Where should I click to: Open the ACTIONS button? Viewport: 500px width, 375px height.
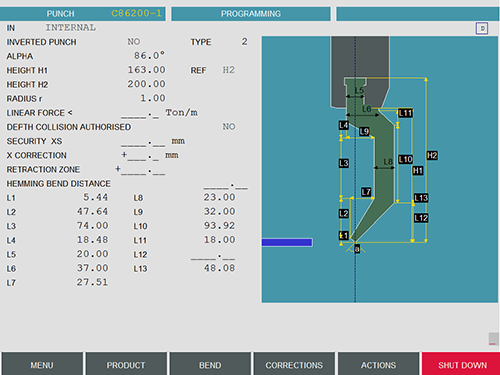(x=378, y=364)
